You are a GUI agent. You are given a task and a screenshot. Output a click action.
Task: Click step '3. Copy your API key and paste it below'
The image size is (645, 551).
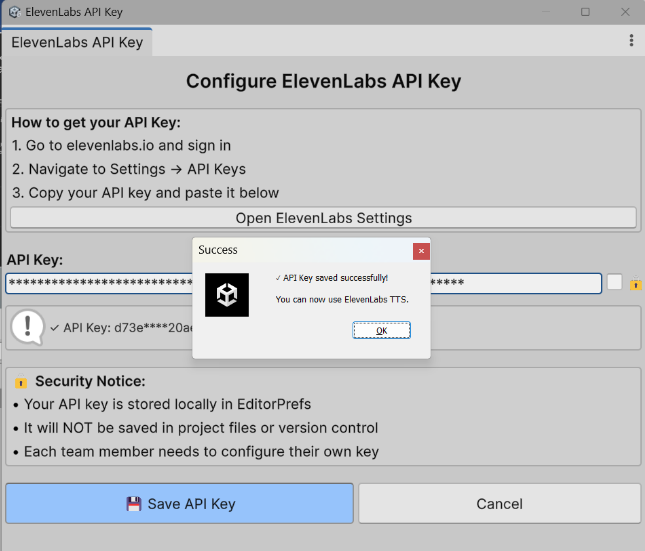(x=145, y=193)
